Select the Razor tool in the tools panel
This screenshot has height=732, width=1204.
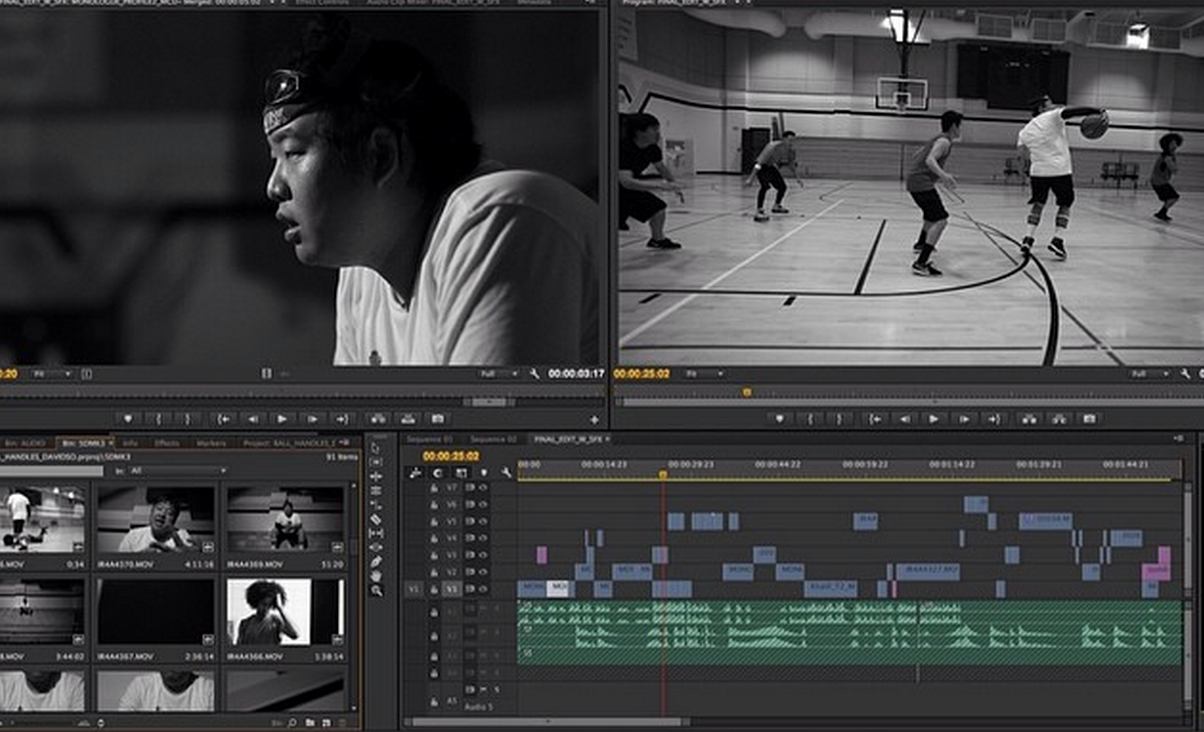click(376, 519)
